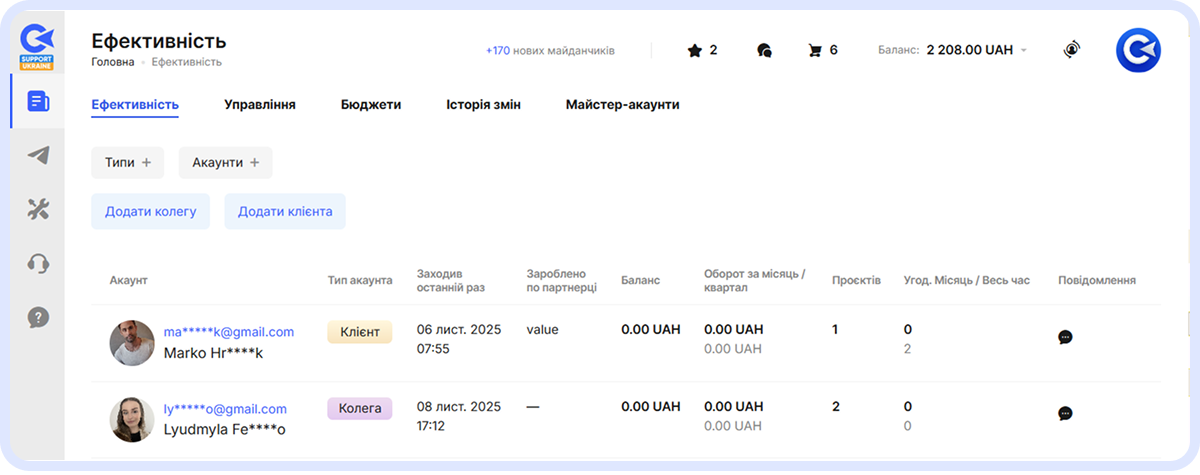Expand the Баланс dropdown arrow
The width and height of the screenshot is (1200, 475).
pyautogui.click(x=1024, y=50)
